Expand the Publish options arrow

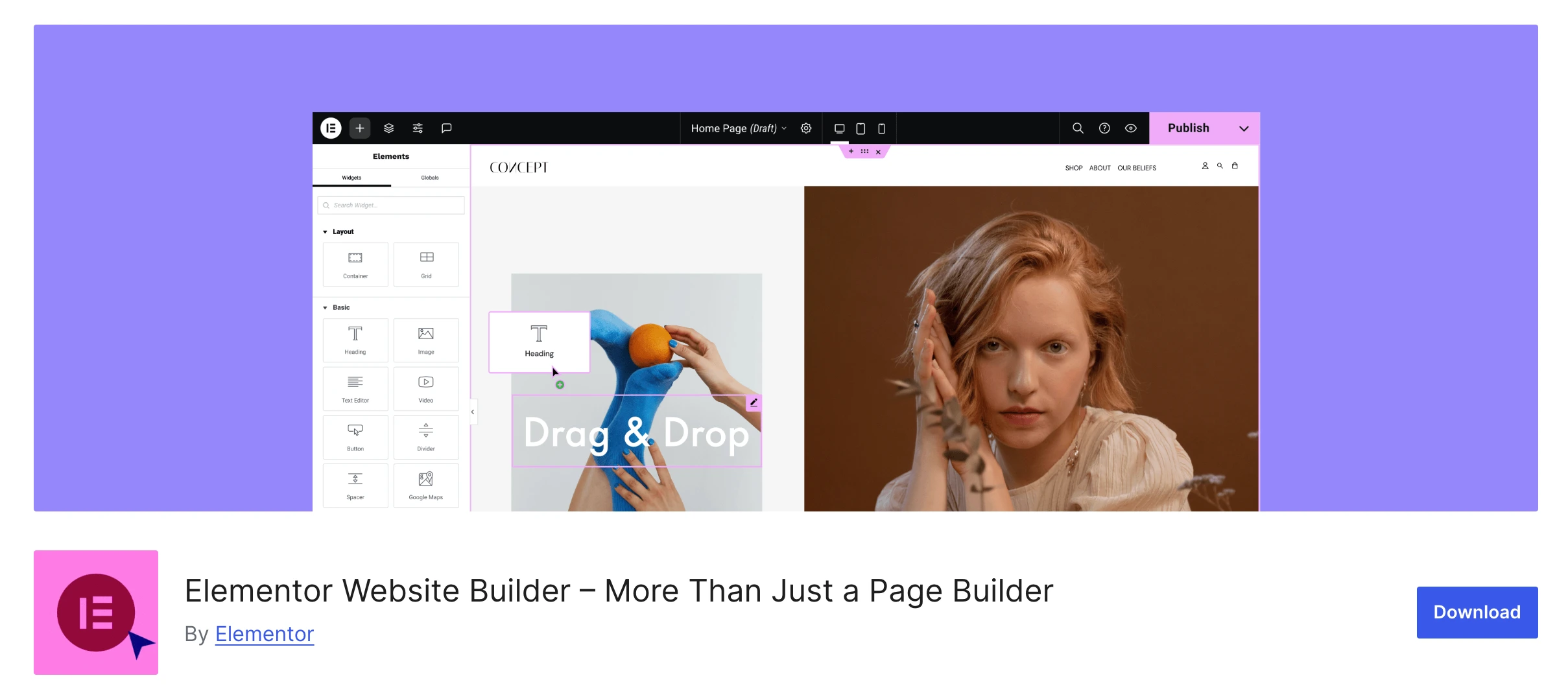pyautogui.click(x=1244, y=128)
